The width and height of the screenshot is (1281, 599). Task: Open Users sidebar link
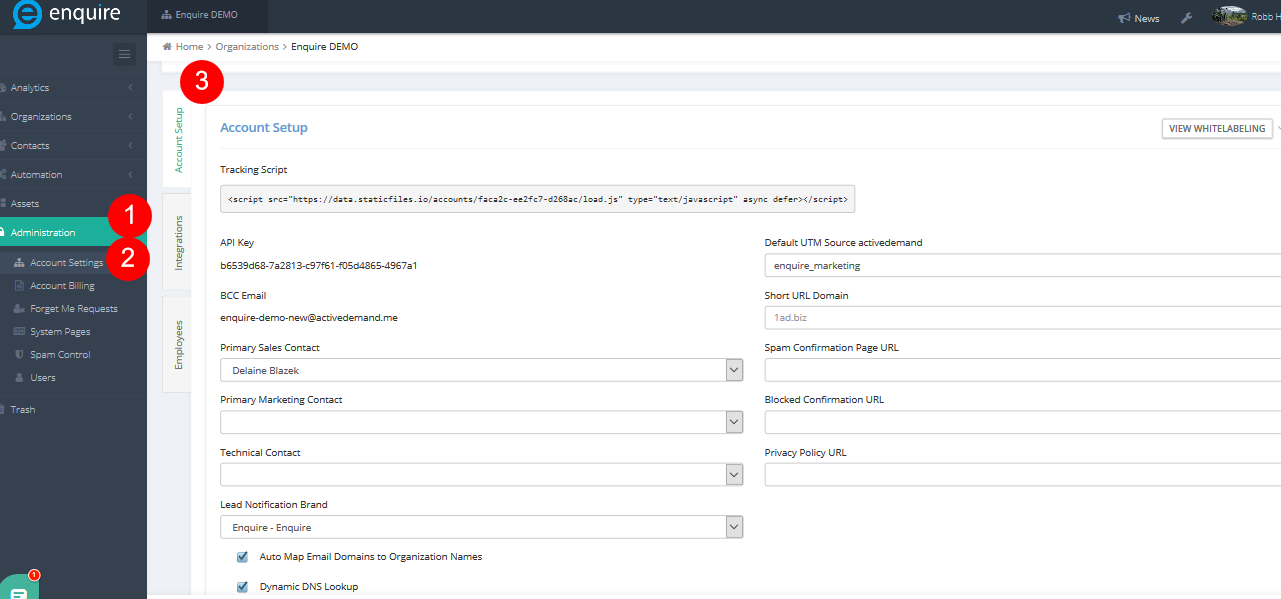pos(43,378)
